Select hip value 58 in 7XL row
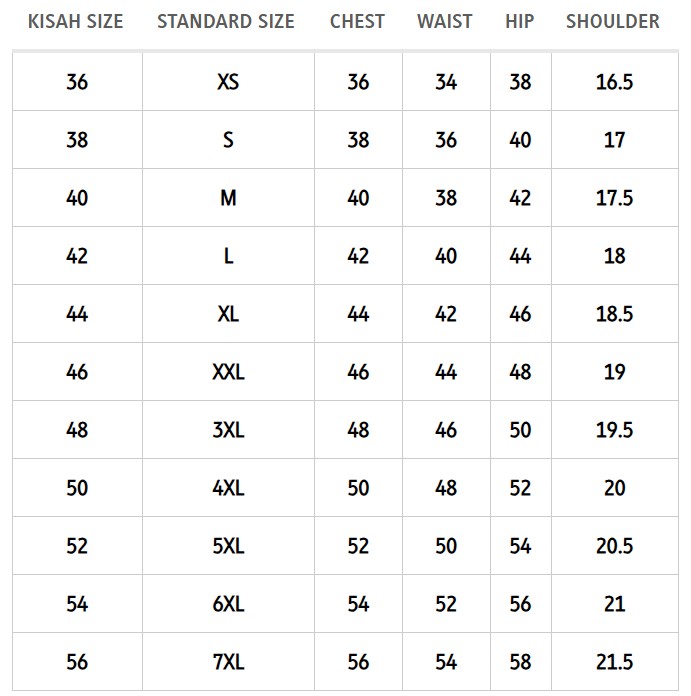This screenshot has height=696, width=691. point(520,662)
